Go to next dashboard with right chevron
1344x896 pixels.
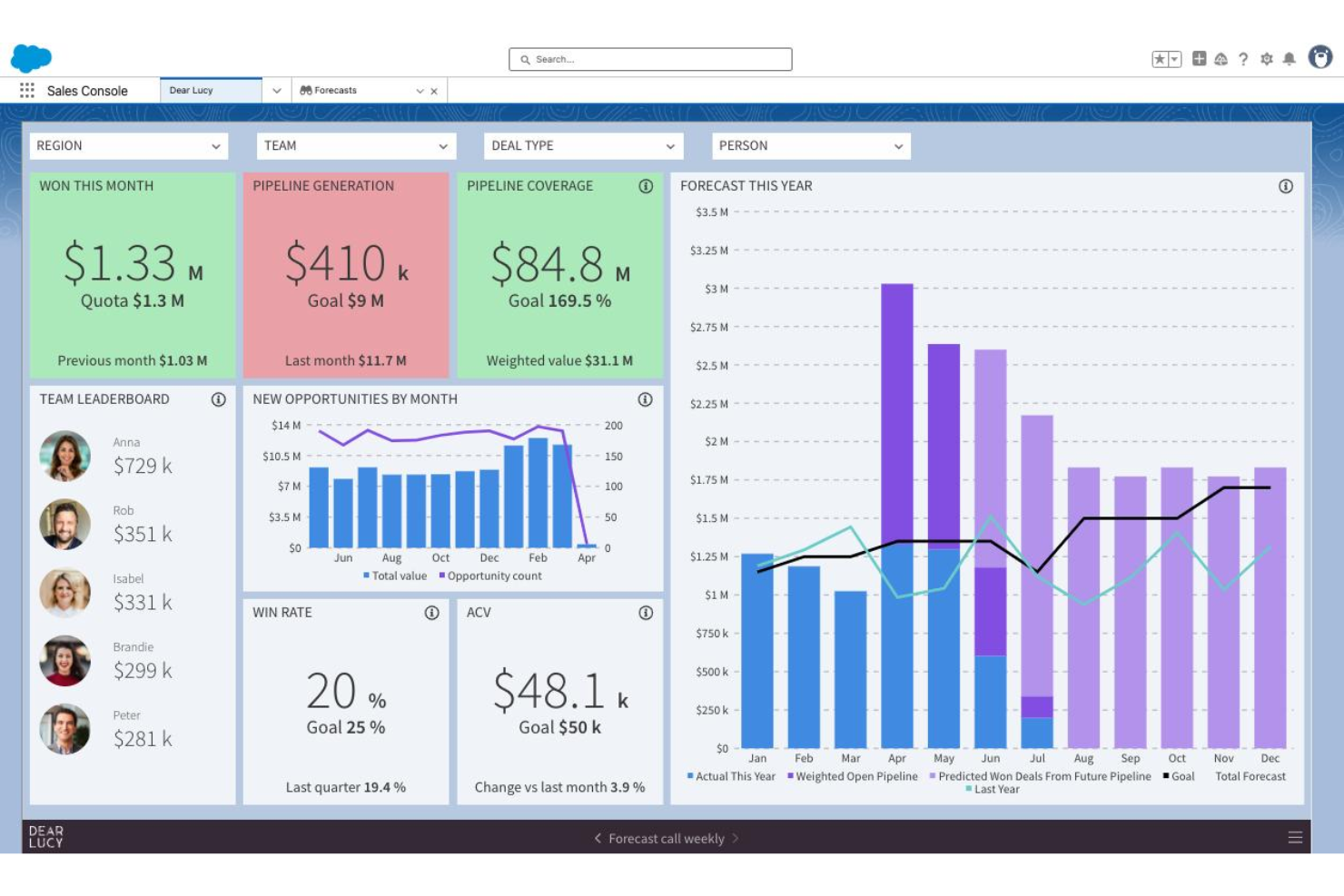735,838
